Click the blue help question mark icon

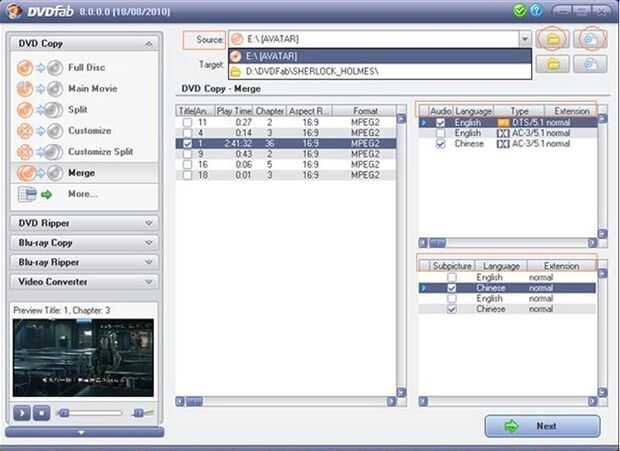pyautogui.click(x=536, y=10)
